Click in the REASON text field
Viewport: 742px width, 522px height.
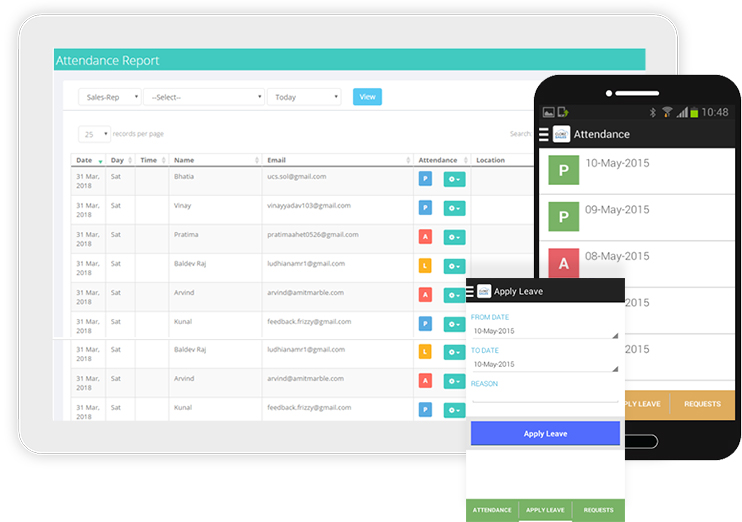tap(545, 396)
